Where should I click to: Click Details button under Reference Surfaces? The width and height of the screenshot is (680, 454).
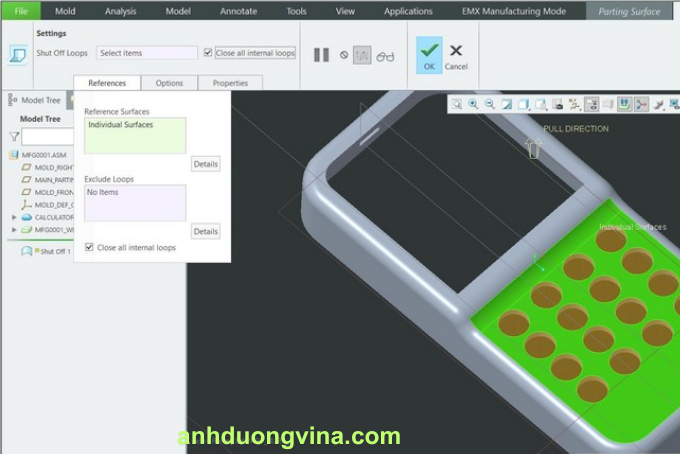tap(205, 164)
